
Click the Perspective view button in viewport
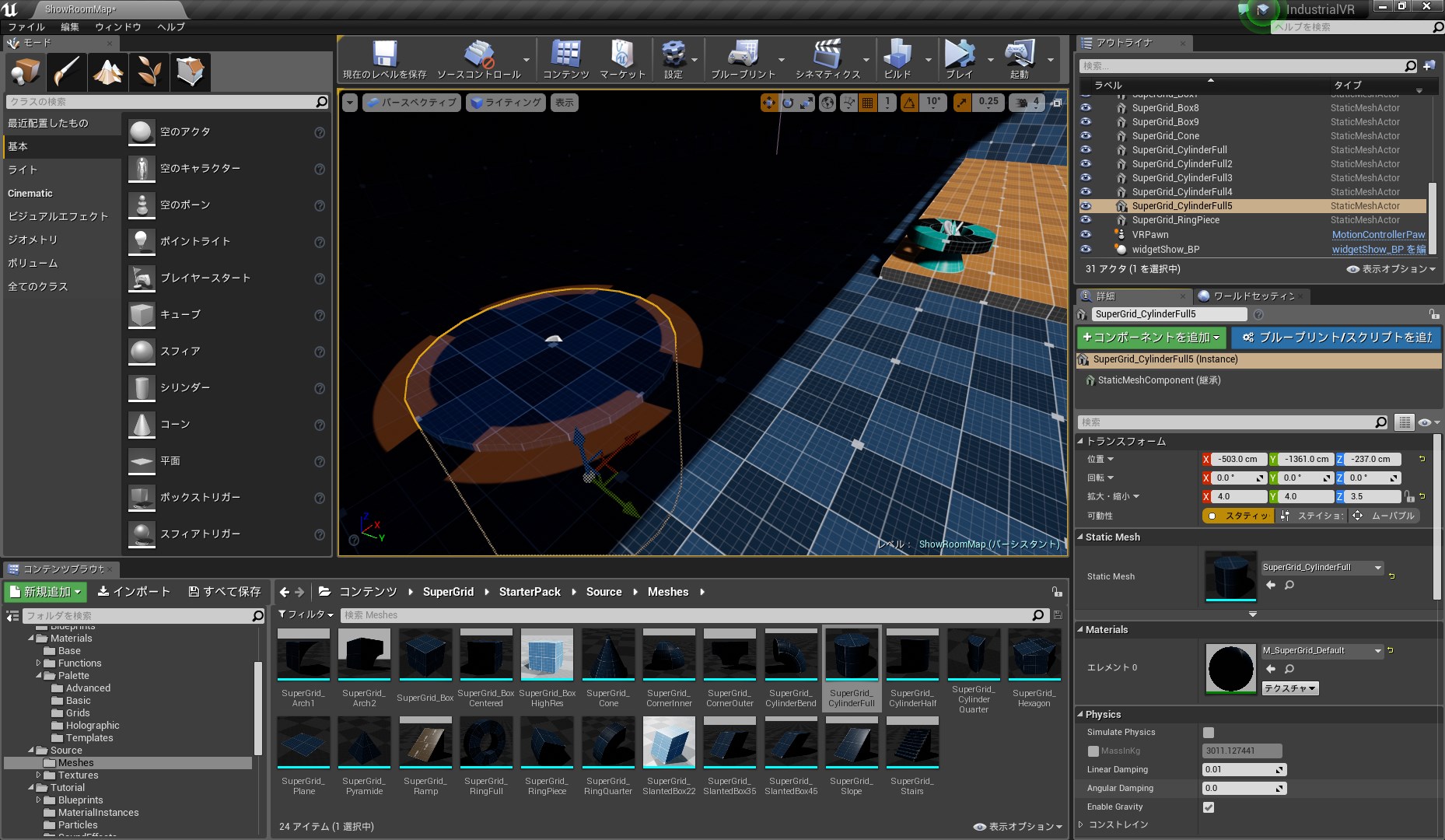(x=411, y=103)
